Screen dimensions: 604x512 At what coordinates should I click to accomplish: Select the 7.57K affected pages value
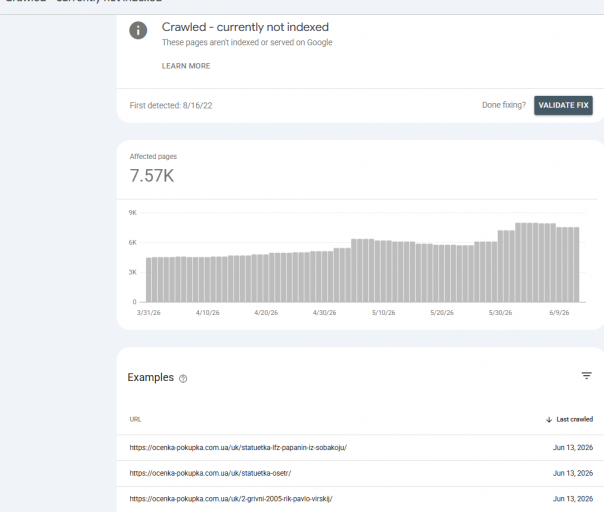[152, 176]
